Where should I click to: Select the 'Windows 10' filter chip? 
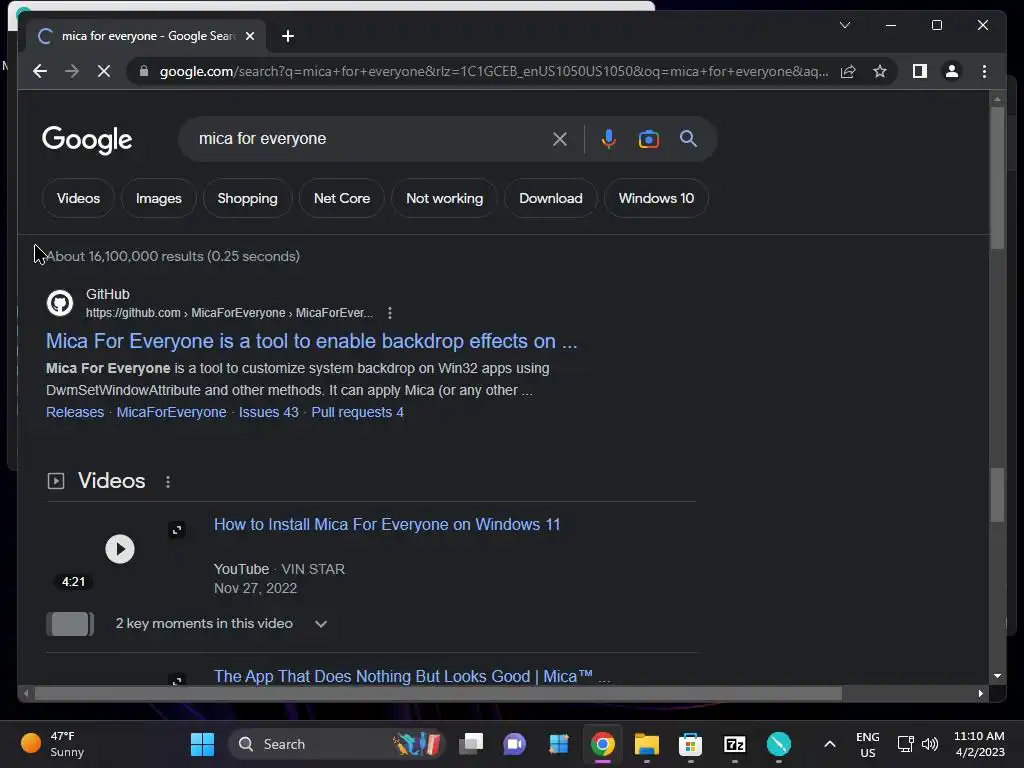tap(656, 198)
